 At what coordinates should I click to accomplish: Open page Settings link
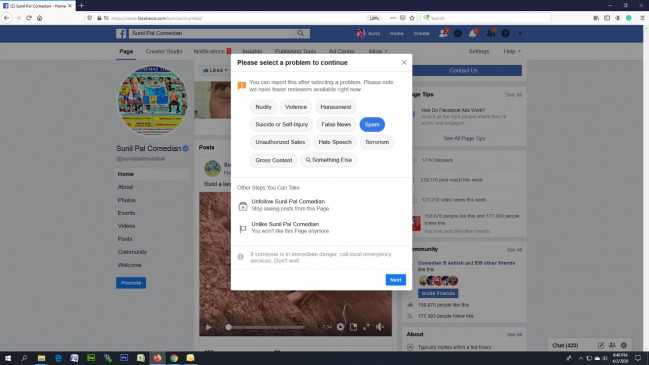478,51
